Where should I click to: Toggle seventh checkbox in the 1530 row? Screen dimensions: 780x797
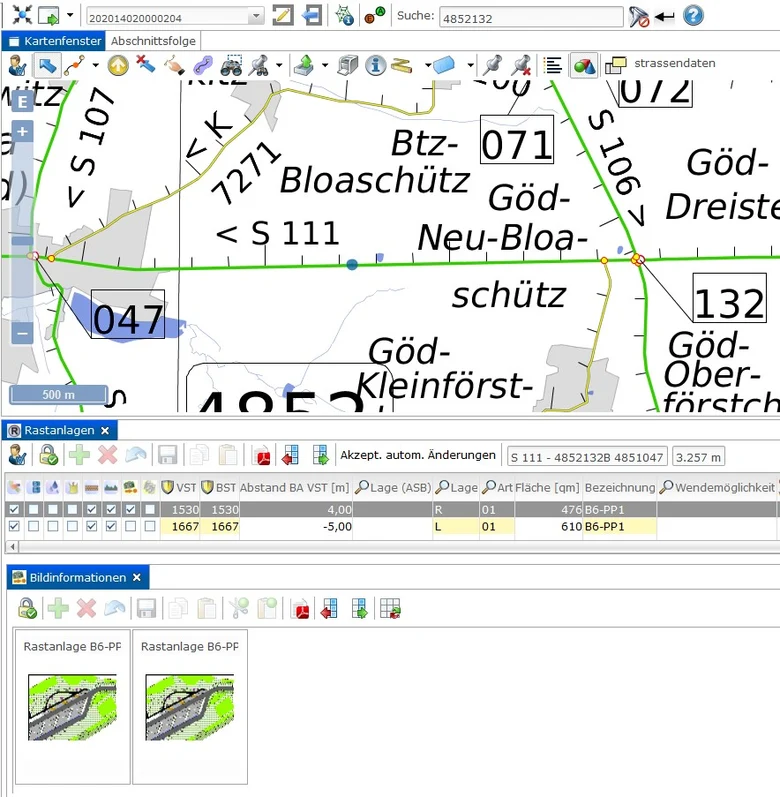pos(130,509)
